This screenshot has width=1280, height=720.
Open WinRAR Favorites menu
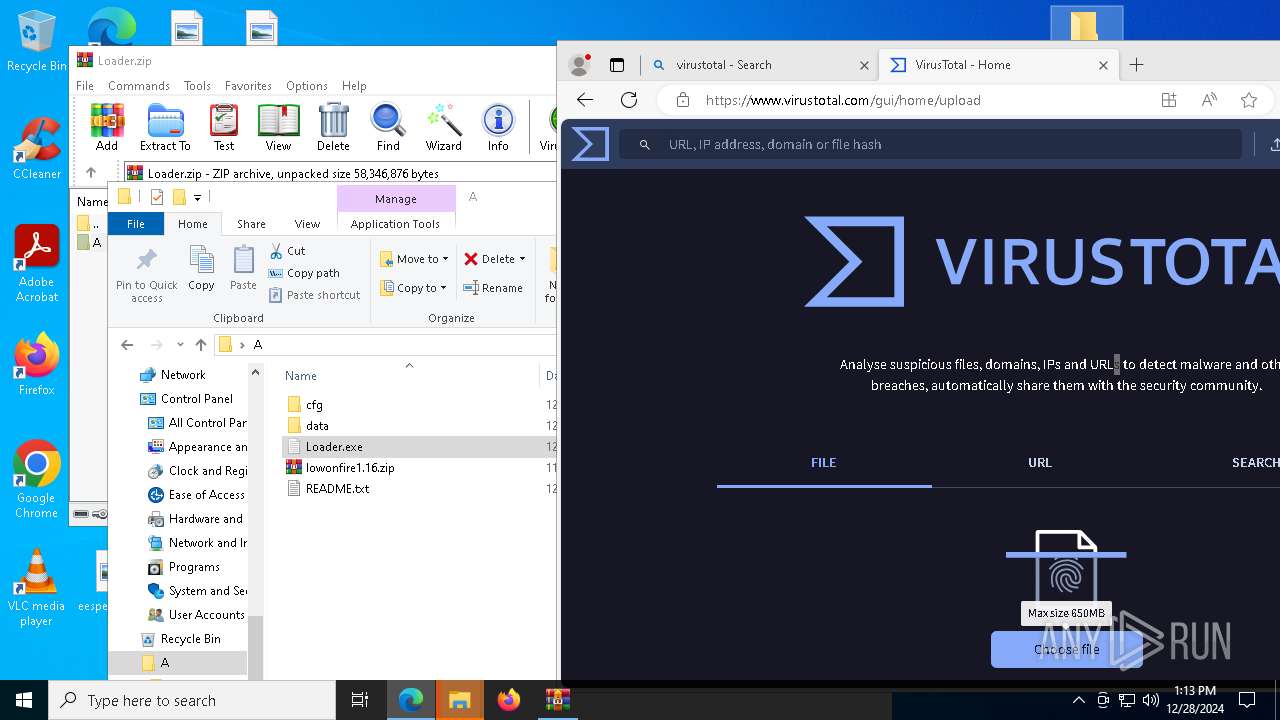click(x=248, y=86)
